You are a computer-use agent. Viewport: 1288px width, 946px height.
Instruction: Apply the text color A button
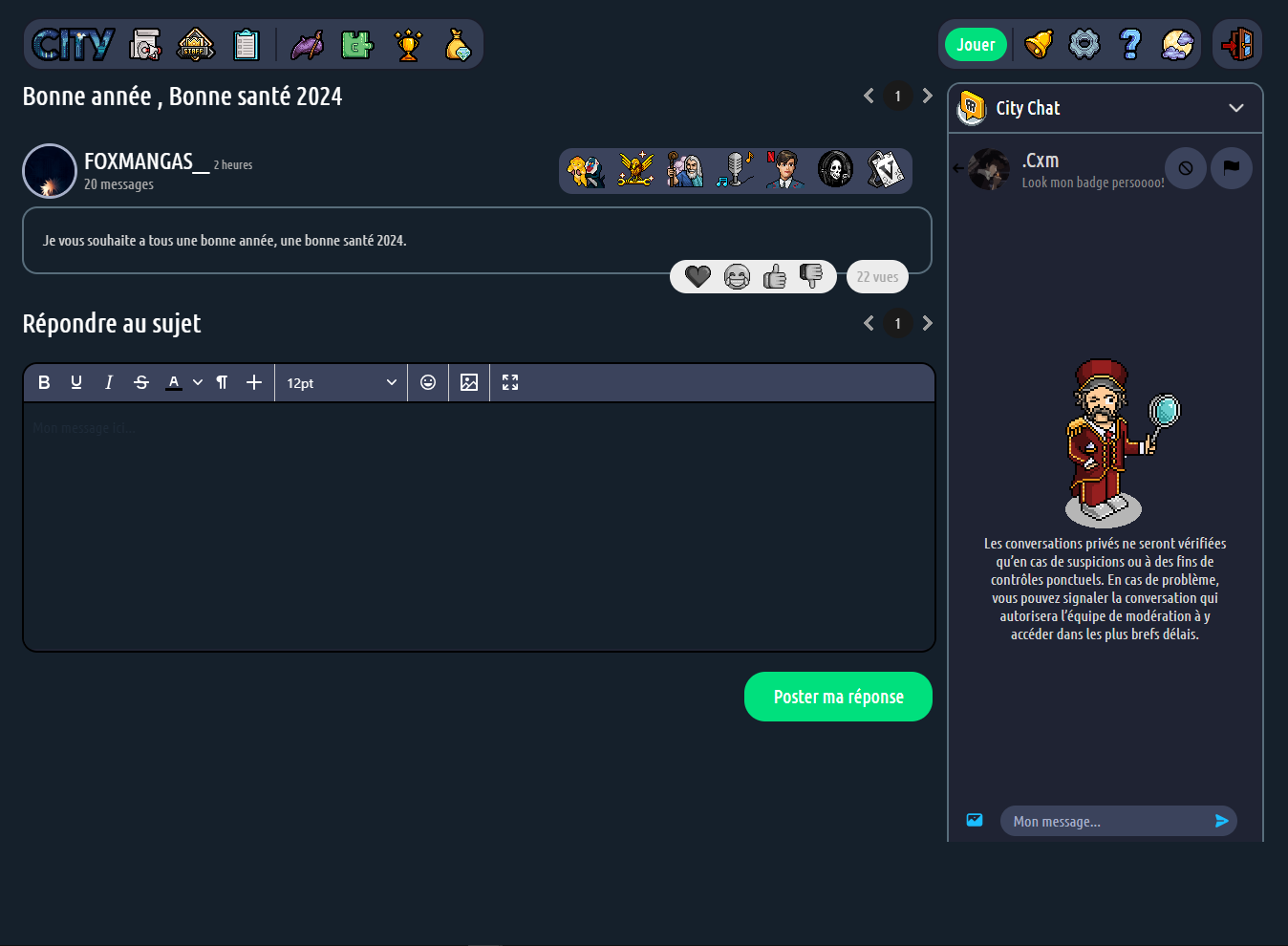tap(173, 382)
